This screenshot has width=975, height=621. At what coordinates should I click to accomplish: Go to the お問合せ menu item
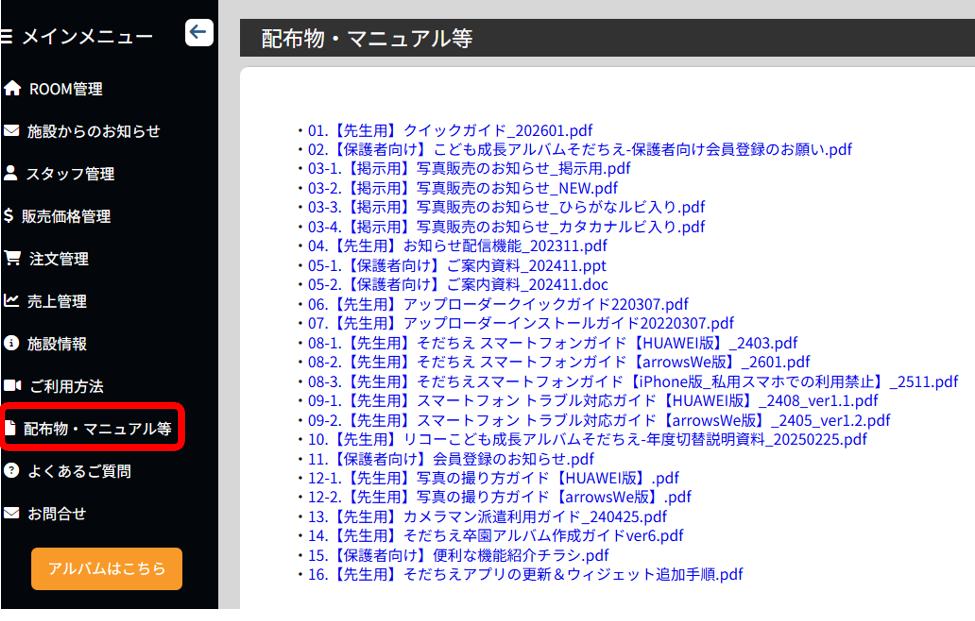tap(56, 514)
